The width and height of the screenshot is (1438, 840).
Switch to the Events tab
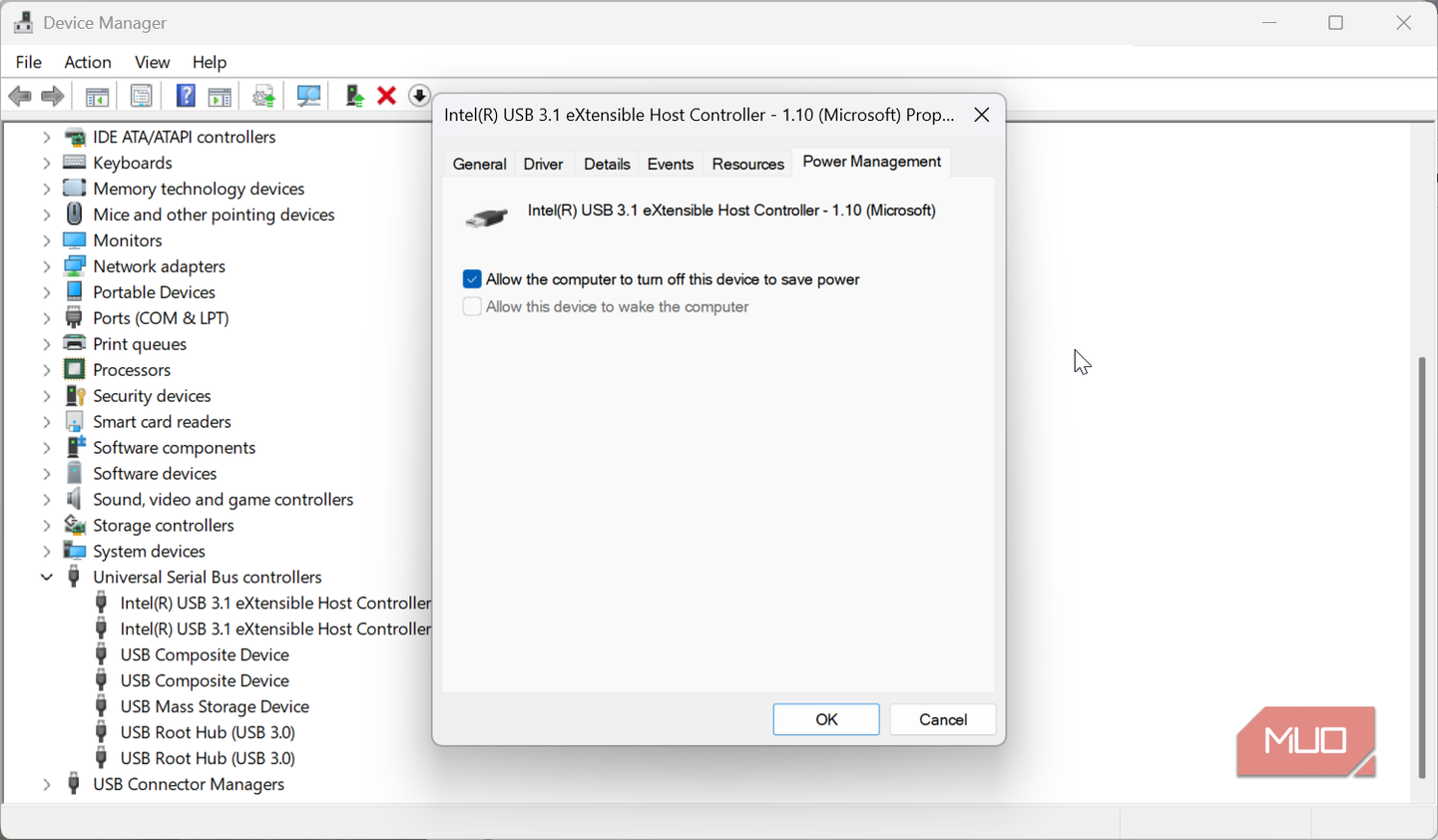point(671,165)
